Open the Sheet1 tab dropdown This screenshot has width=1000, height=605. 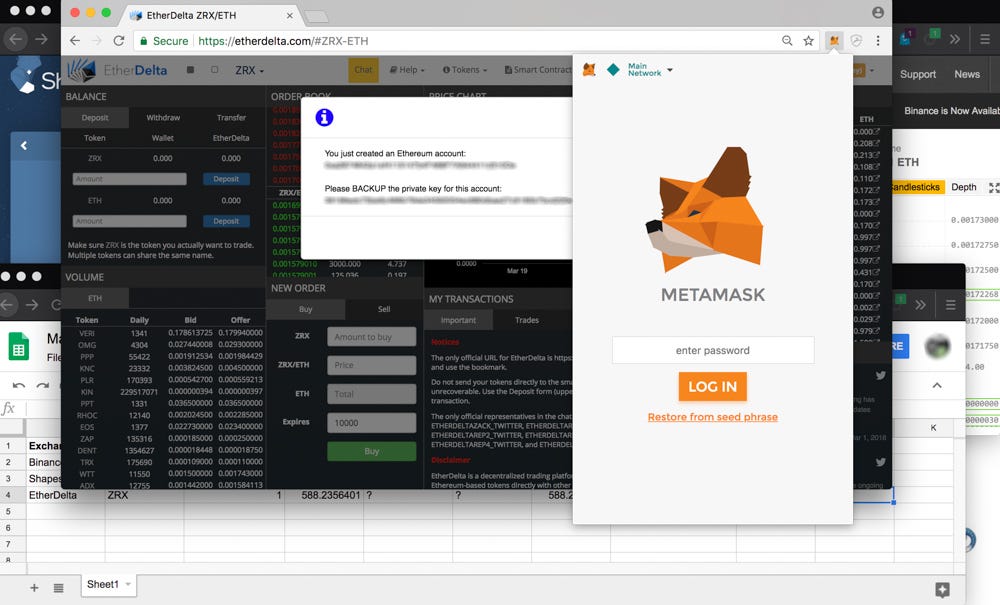(128, 584)
